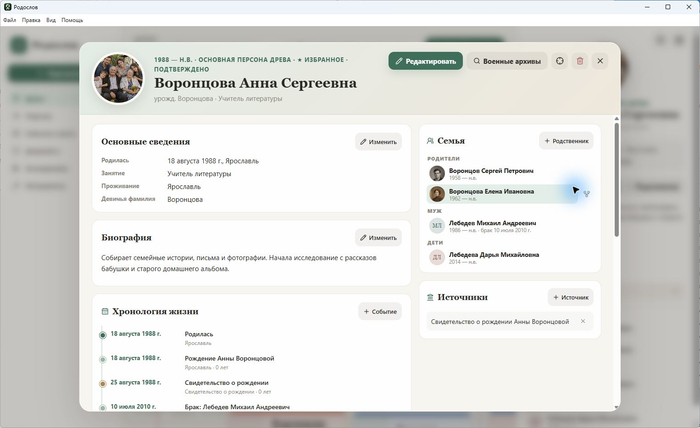Viewport: 700px width, 428px height.
Task: Open the Файл menu
Action: (x=9, y=20)
